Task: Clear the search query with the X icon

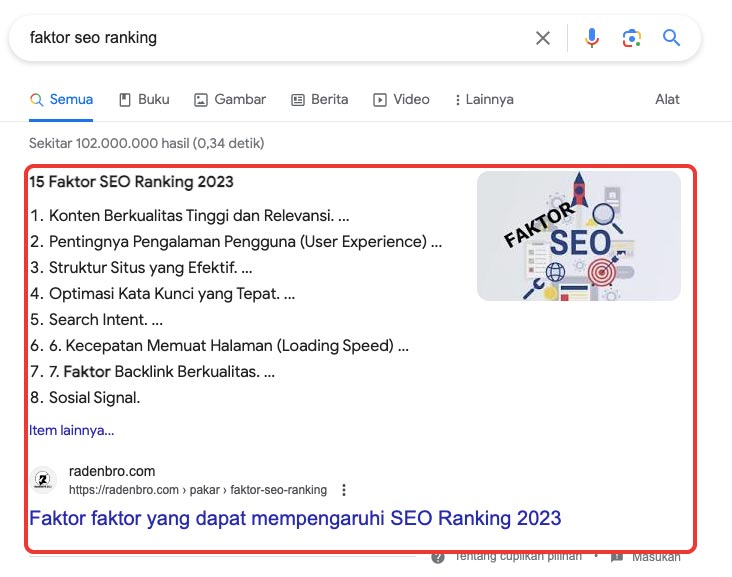Action: coord(542,38)
